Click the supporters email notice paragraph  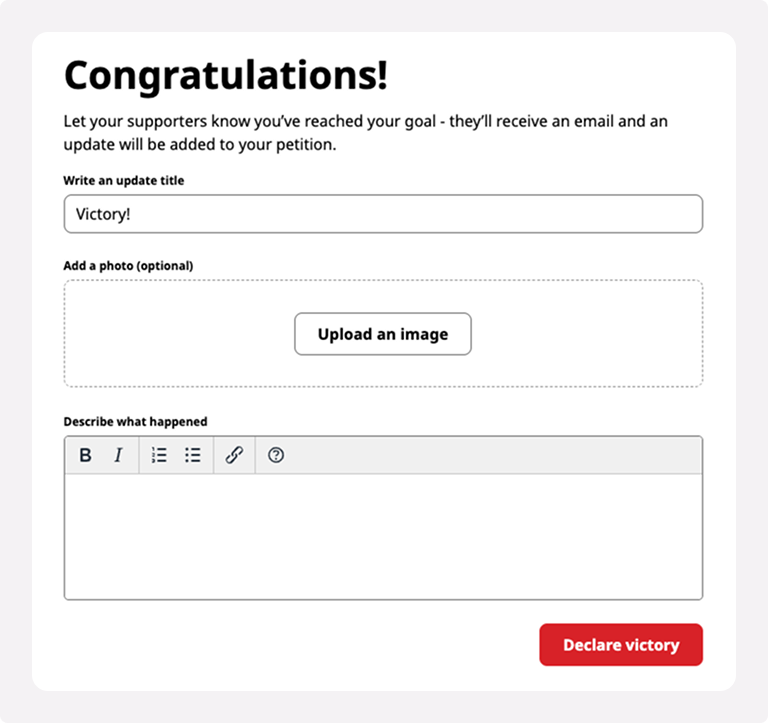(365, 133)
